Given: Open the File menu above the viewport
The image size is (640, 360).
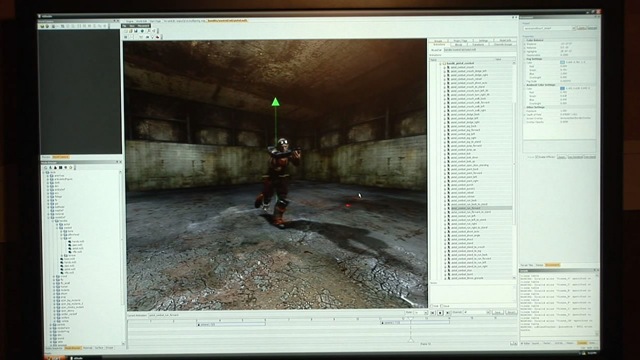Looking at the screenshot, I should coord(124,26).
